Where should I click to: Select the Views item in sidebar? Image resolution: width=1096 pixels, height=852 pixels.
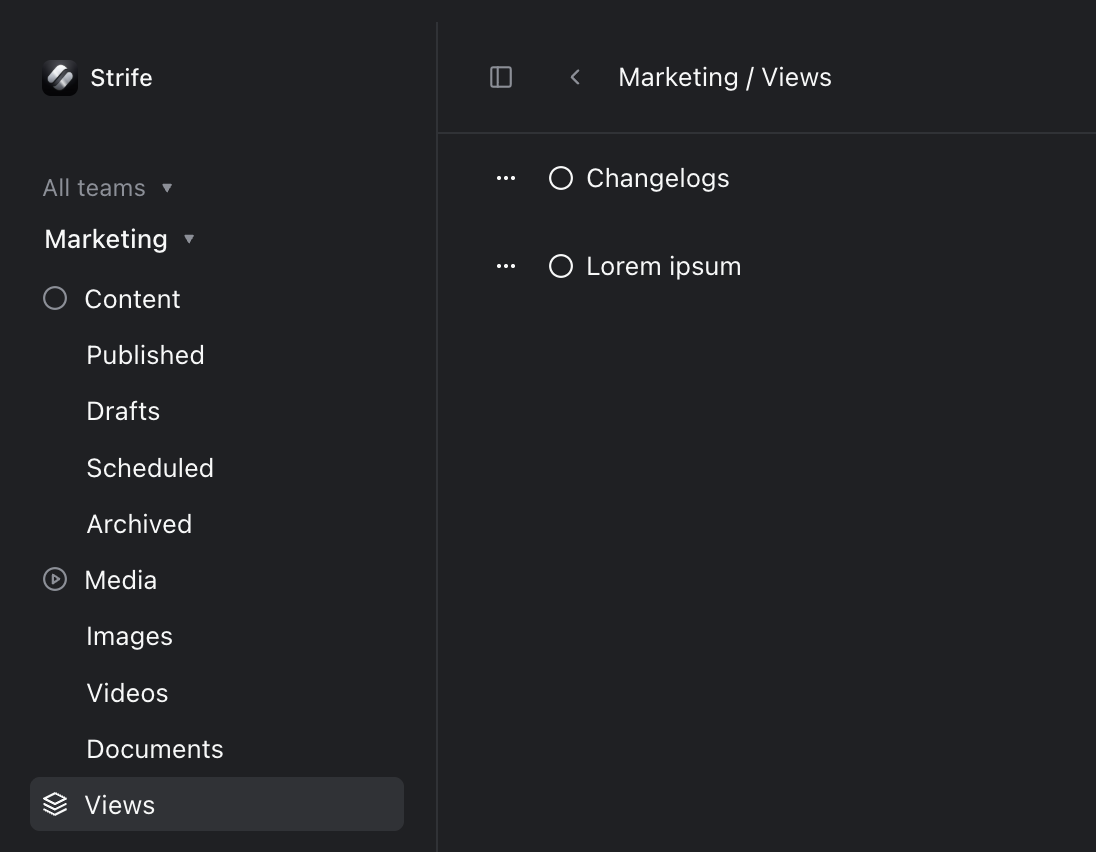[217, 804]
